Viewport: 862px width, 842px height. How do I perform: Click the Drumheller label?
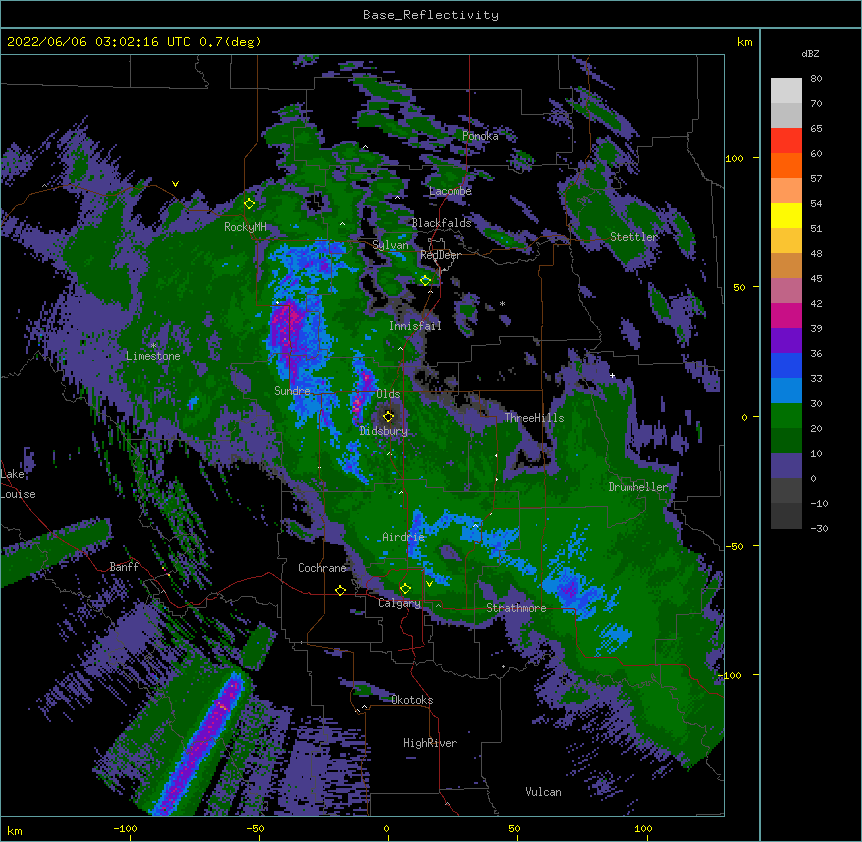coord(638,487)
